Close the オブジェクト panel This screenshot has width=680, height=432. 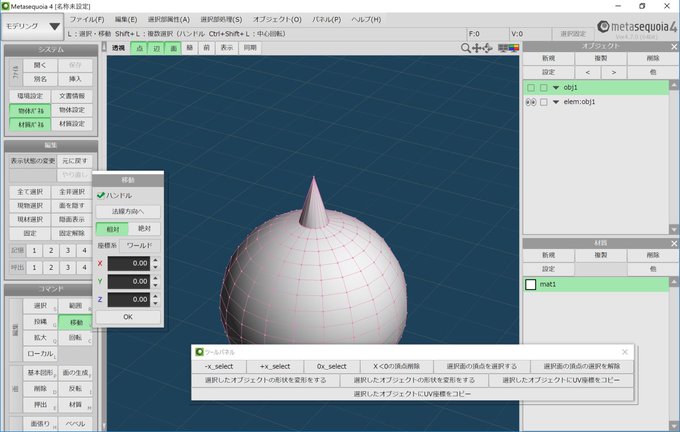(x=674, y=46)
